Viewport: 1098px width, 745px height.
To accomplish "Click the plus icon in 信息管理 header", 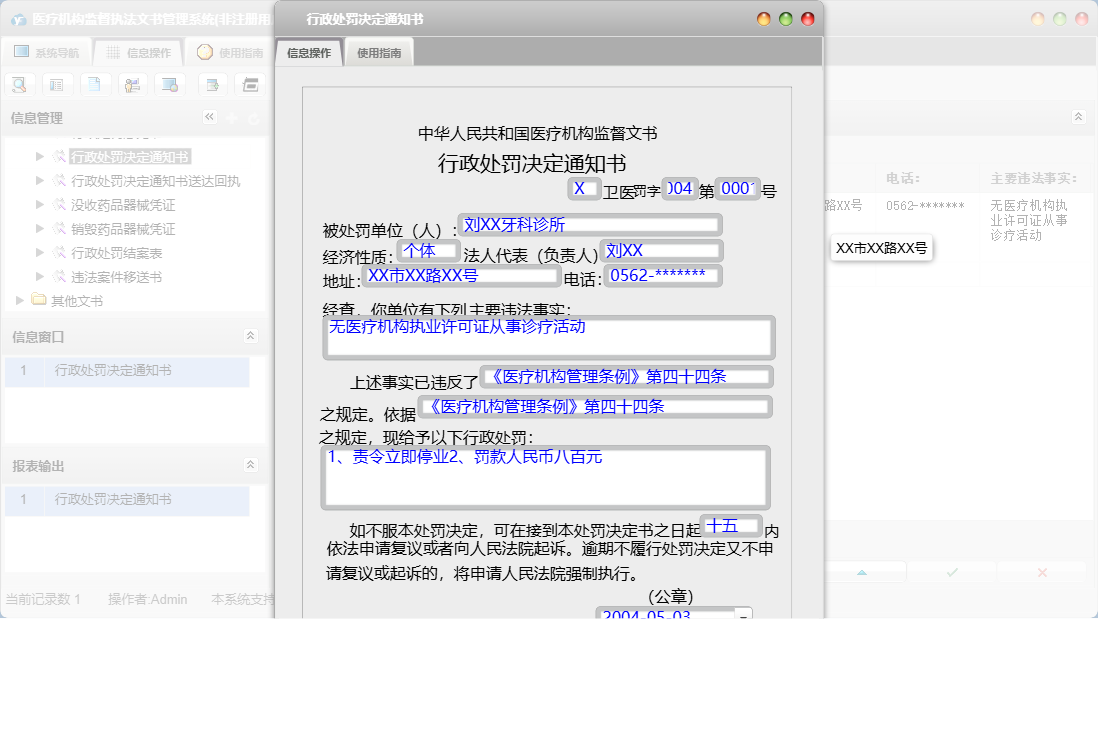I will pyautogui.click(x=232, y=118).
